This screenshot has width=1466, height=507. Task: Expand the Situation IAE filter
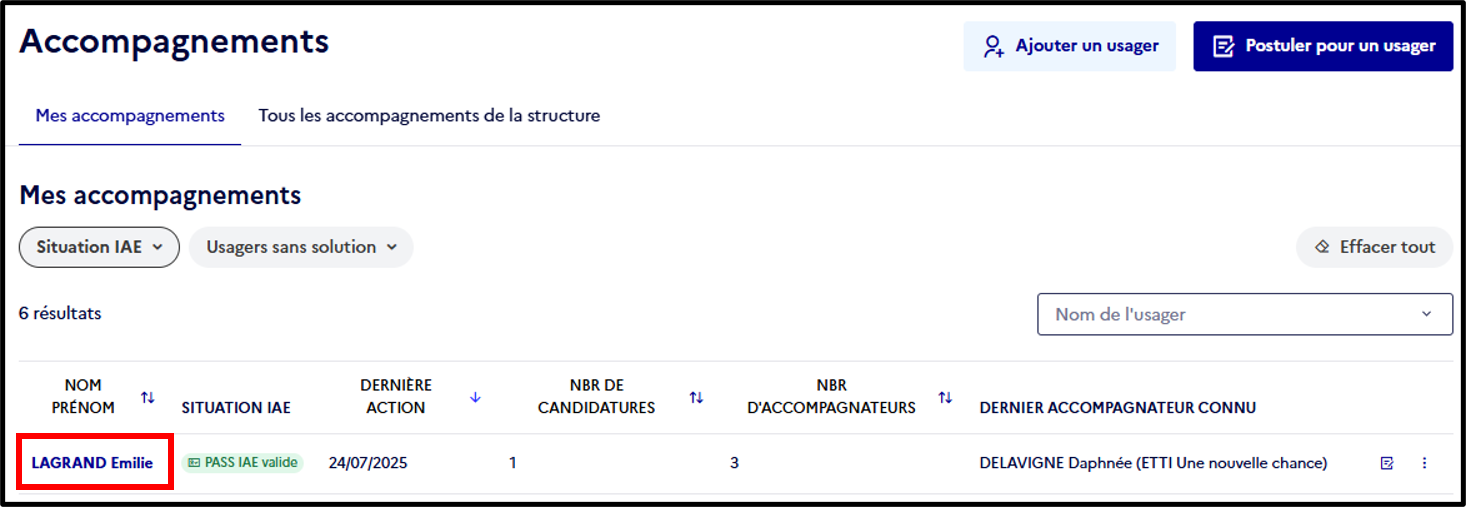point(99,247)
